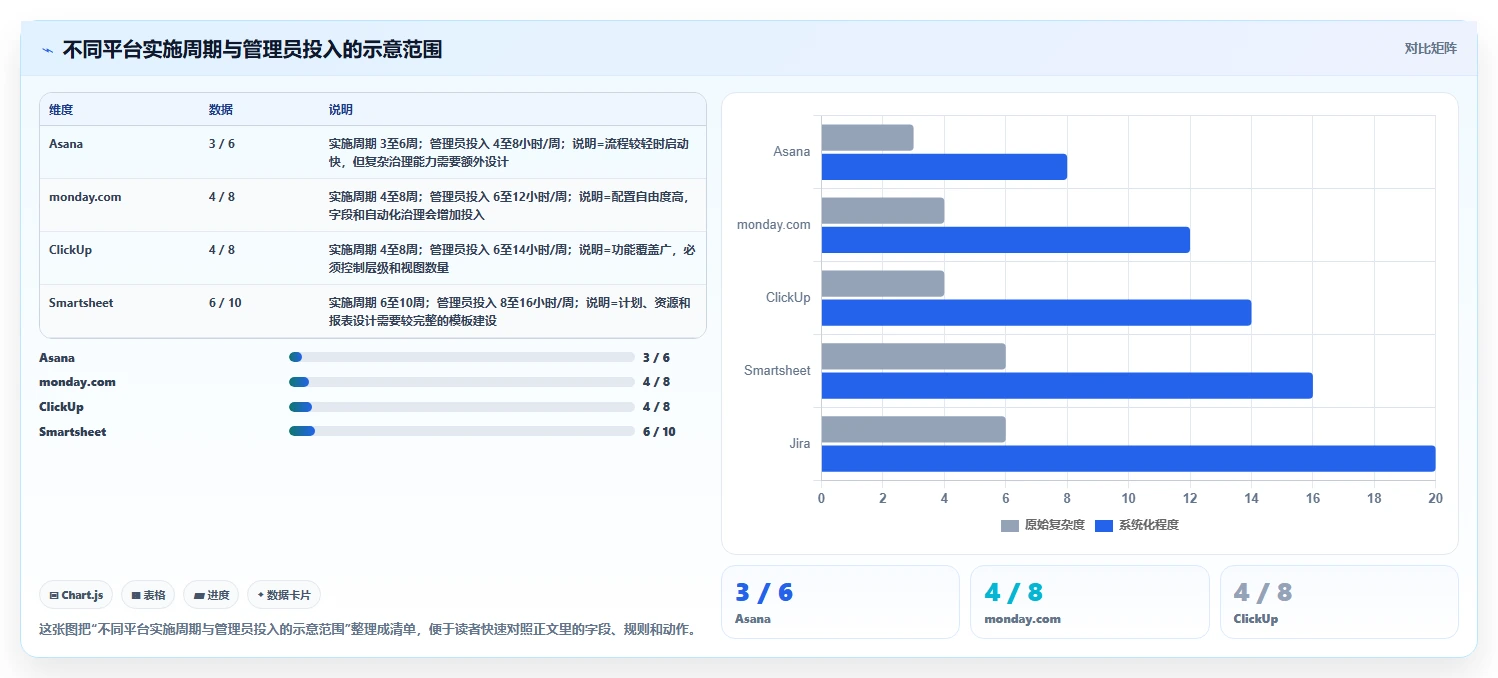Click the Asana progress bar
Image resolution: width=1498 pixels, height=678 pixels.
(462, 357)
